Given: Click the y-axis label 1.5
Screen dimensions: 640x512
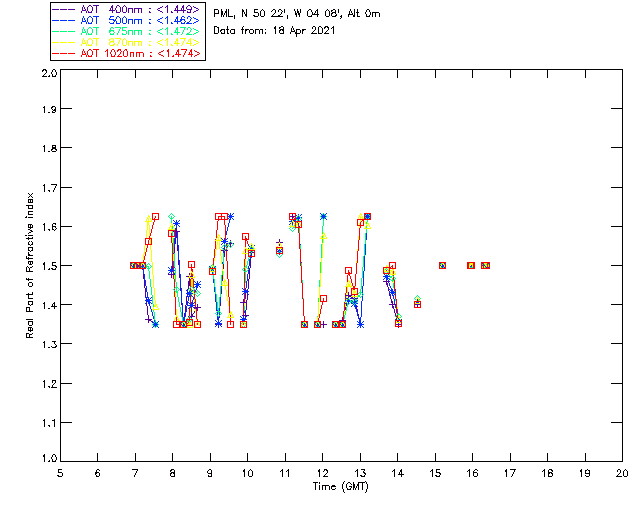Looking at the screenshot, I should [49, 266].
